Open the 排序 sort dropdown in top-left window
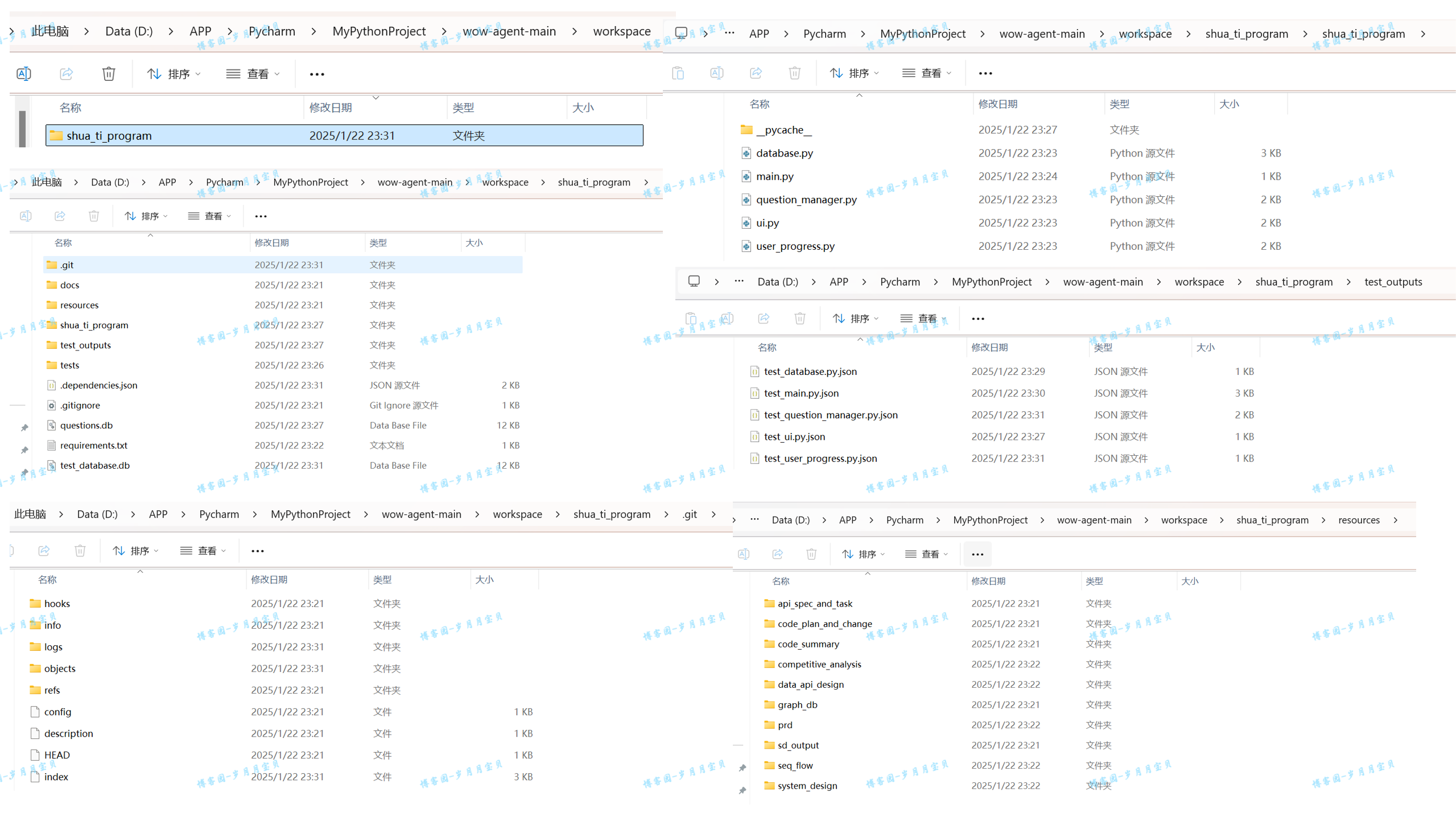Image resolution: width=1456 pixels, height=813 pixels. coord(174,74)
